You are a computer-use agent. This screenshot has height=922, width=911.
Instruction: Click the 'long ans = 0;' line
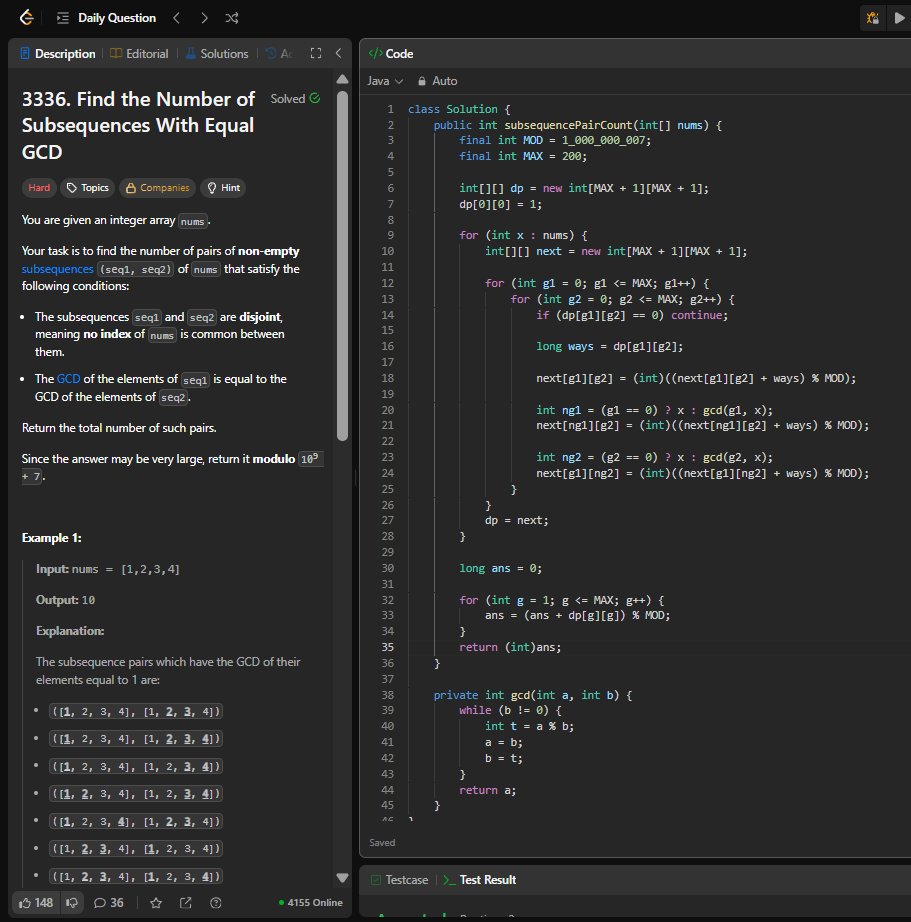(x=500, y=568)
